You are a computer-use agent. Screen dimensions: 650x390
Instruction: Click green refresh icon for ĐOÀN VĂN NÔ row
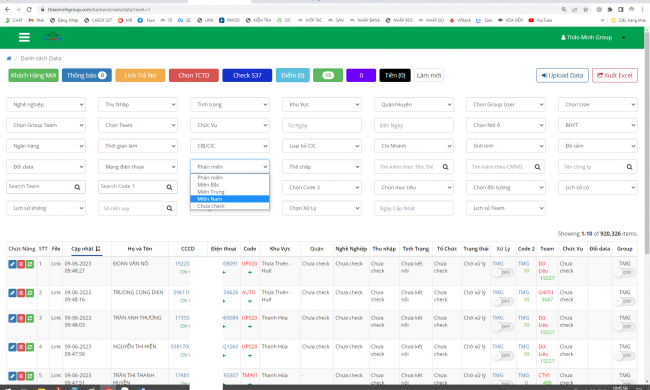click(x=30, y=264)
